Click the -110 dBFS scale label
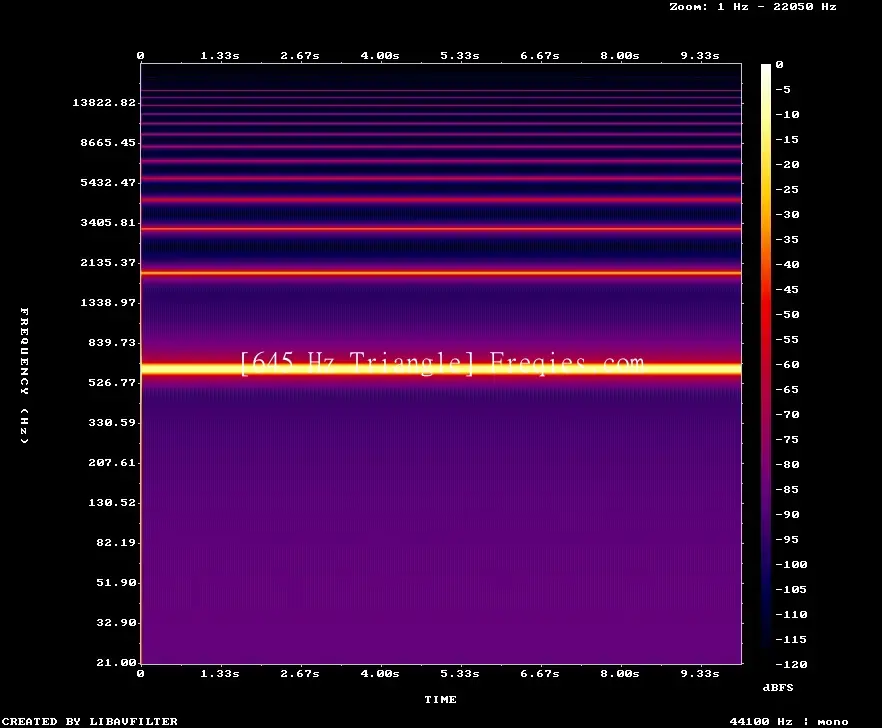This screenshot has height=728, width=882. [791, 614]
